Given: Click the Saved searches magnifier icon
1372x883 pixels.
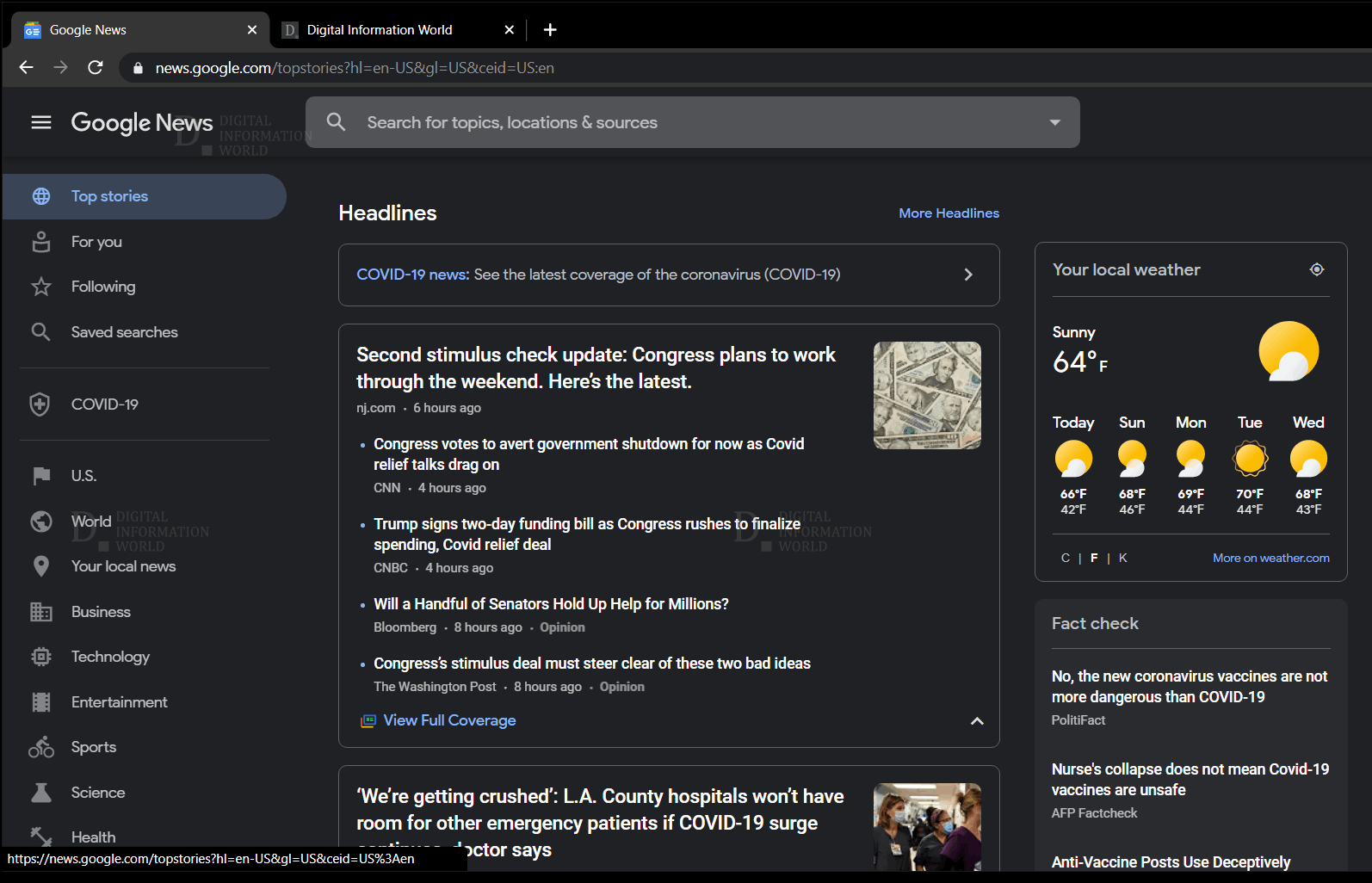Looking at the screenshot, I should [40, 331].
